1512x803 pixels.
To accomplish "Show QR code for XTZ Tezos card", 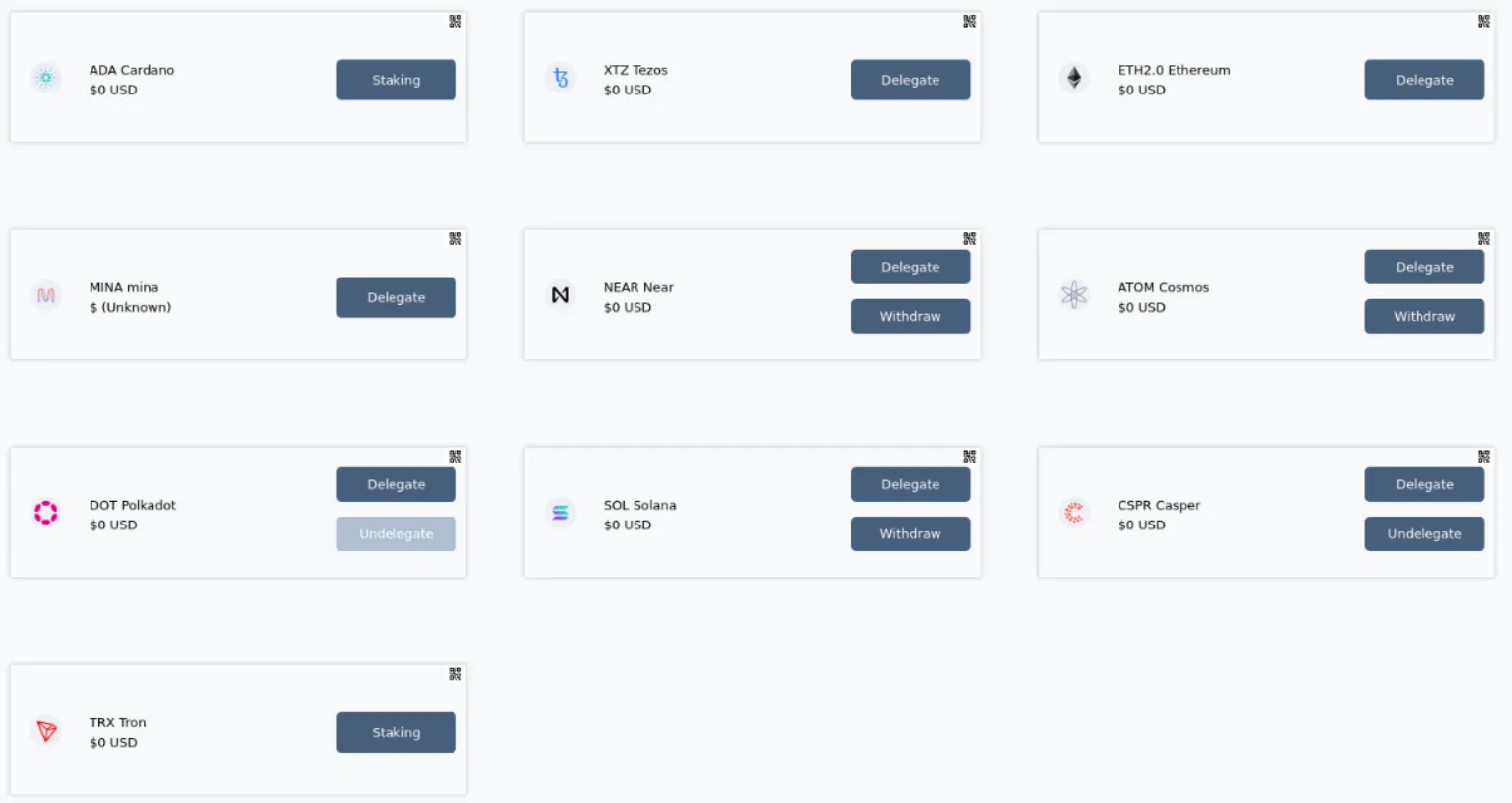I will [969, 21].
